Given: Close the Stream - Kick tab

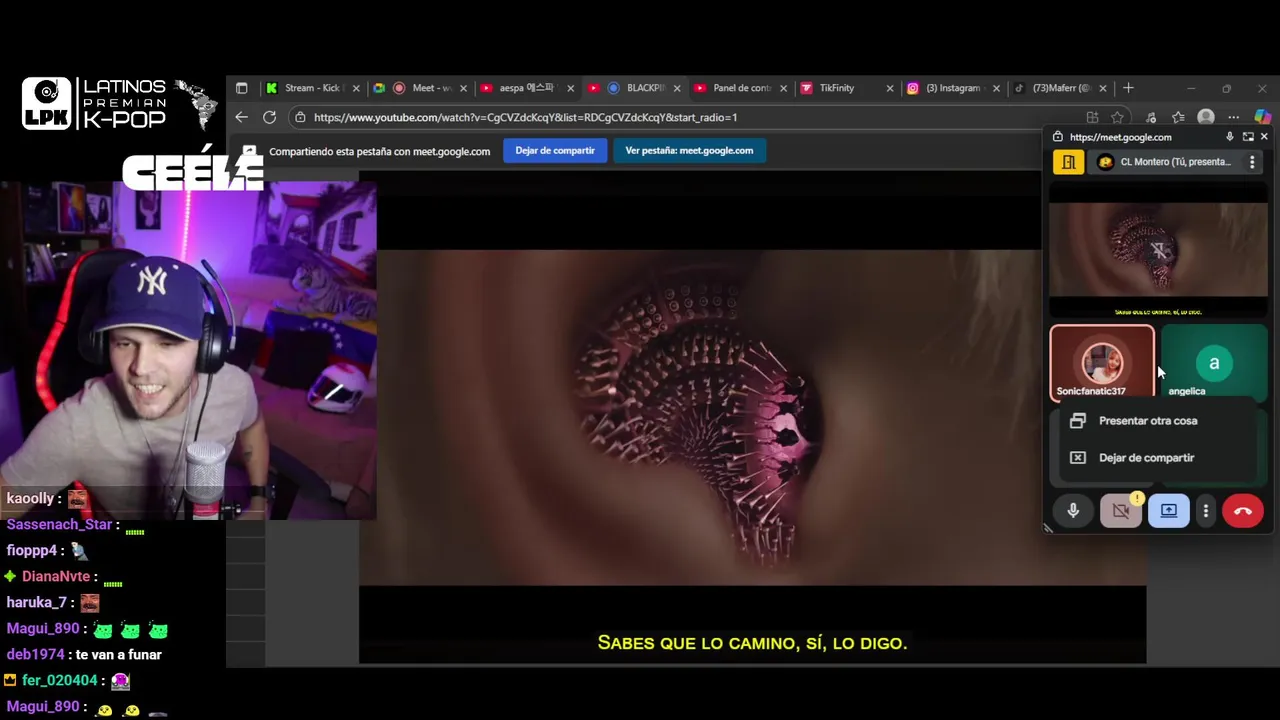Looking at the screenshot, I should 356,88.
